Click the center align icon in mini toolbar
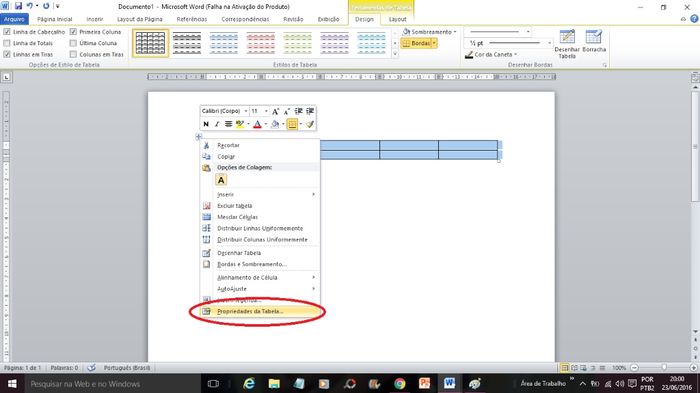This screenshot has height=393, width=700. pyautogui.click(x=228, y=124)
